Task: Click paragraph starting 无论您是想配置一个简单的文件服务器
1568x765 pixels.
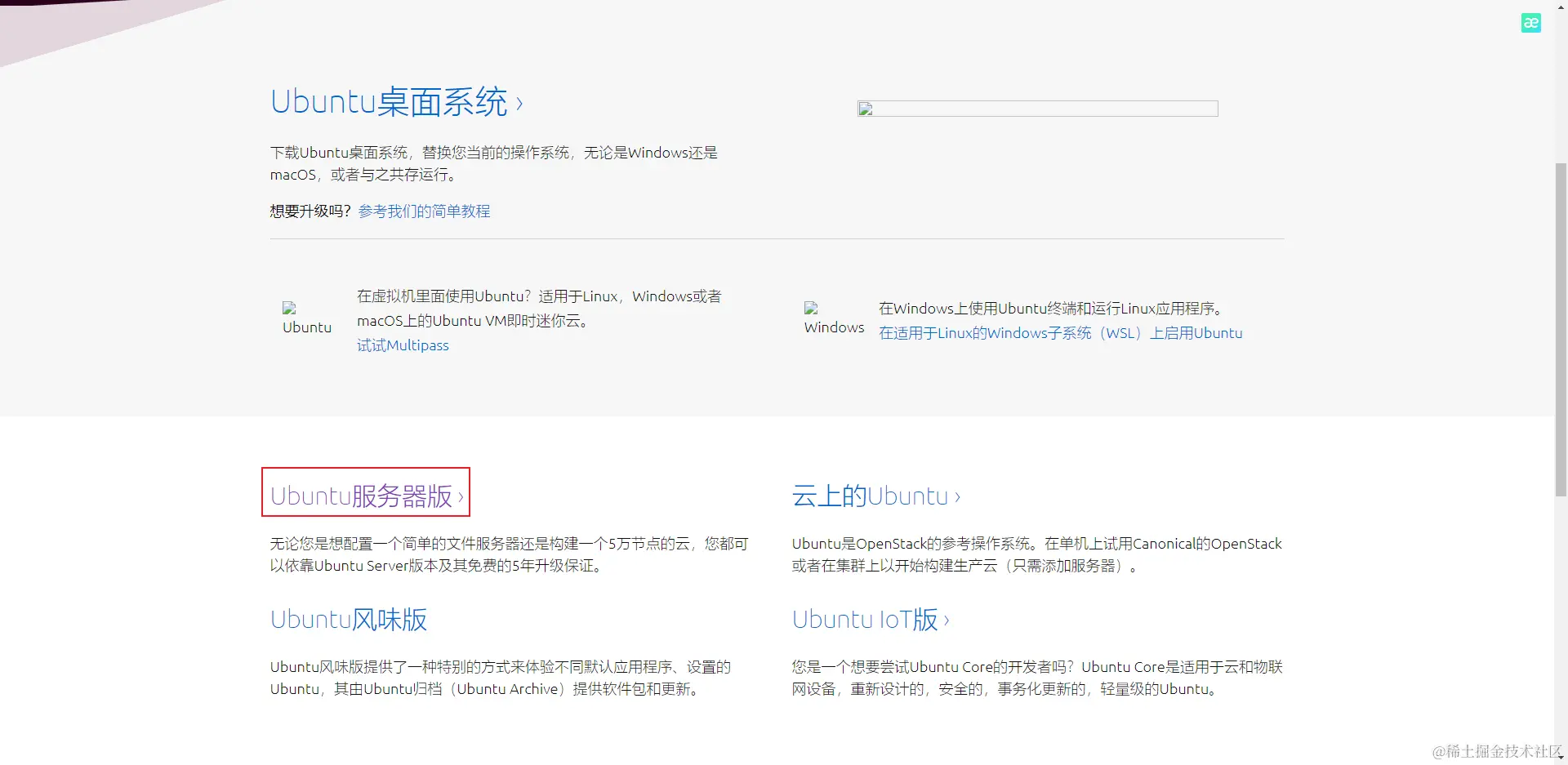Action: coord(509,554)
